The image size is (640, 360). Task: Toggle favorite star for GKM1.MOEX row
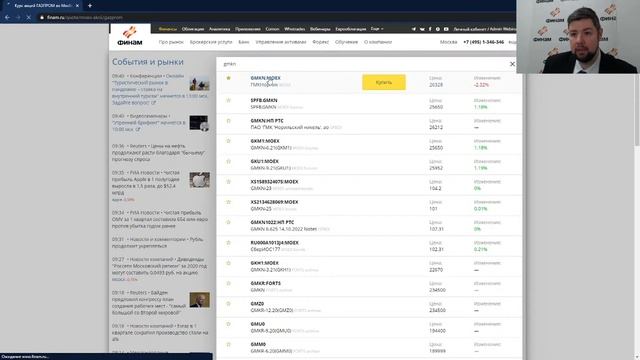(229, 141)
